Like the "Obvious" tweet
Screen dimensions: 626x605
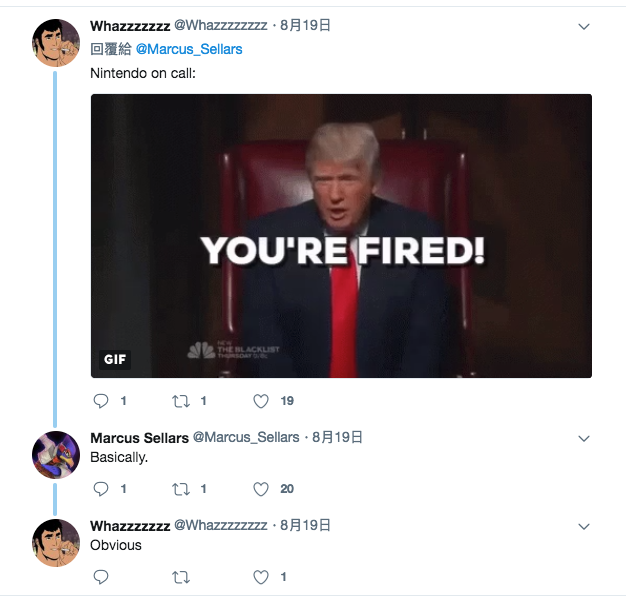click(261, 577)
